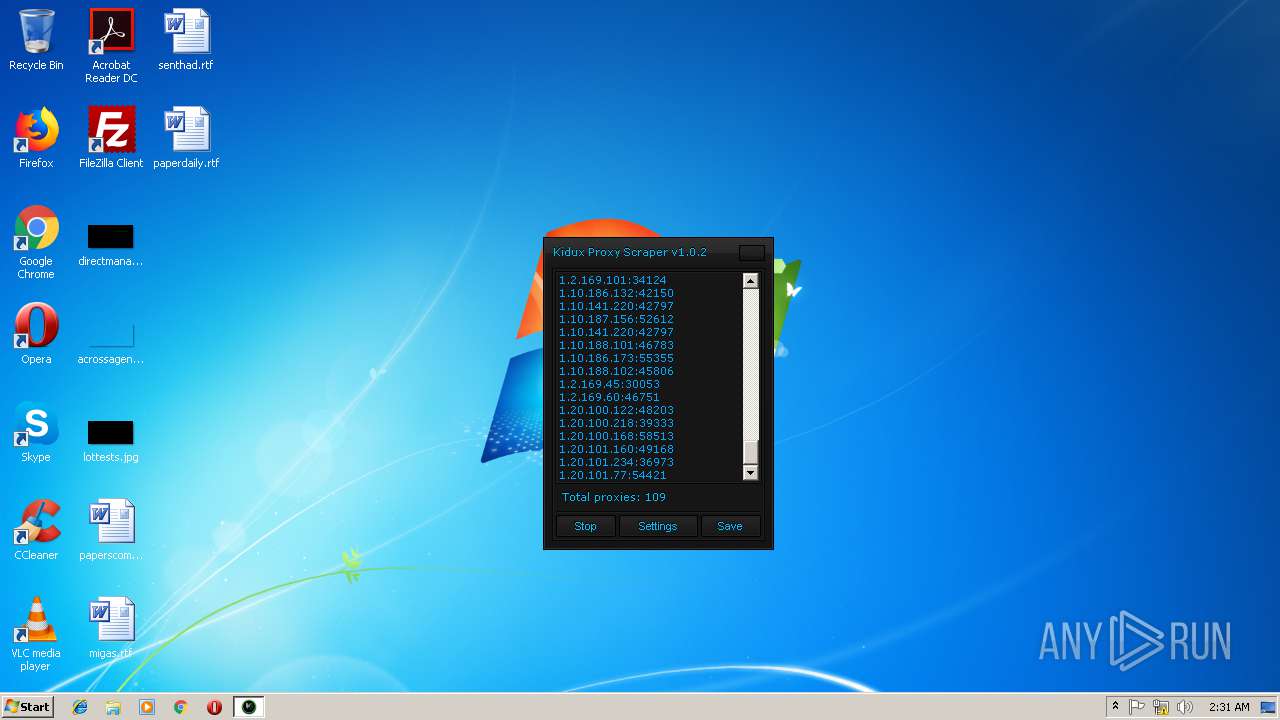This screenshot has height=720, width=1280.
Task: Click the 2:31 AM clock
Action: [1229, 707]
